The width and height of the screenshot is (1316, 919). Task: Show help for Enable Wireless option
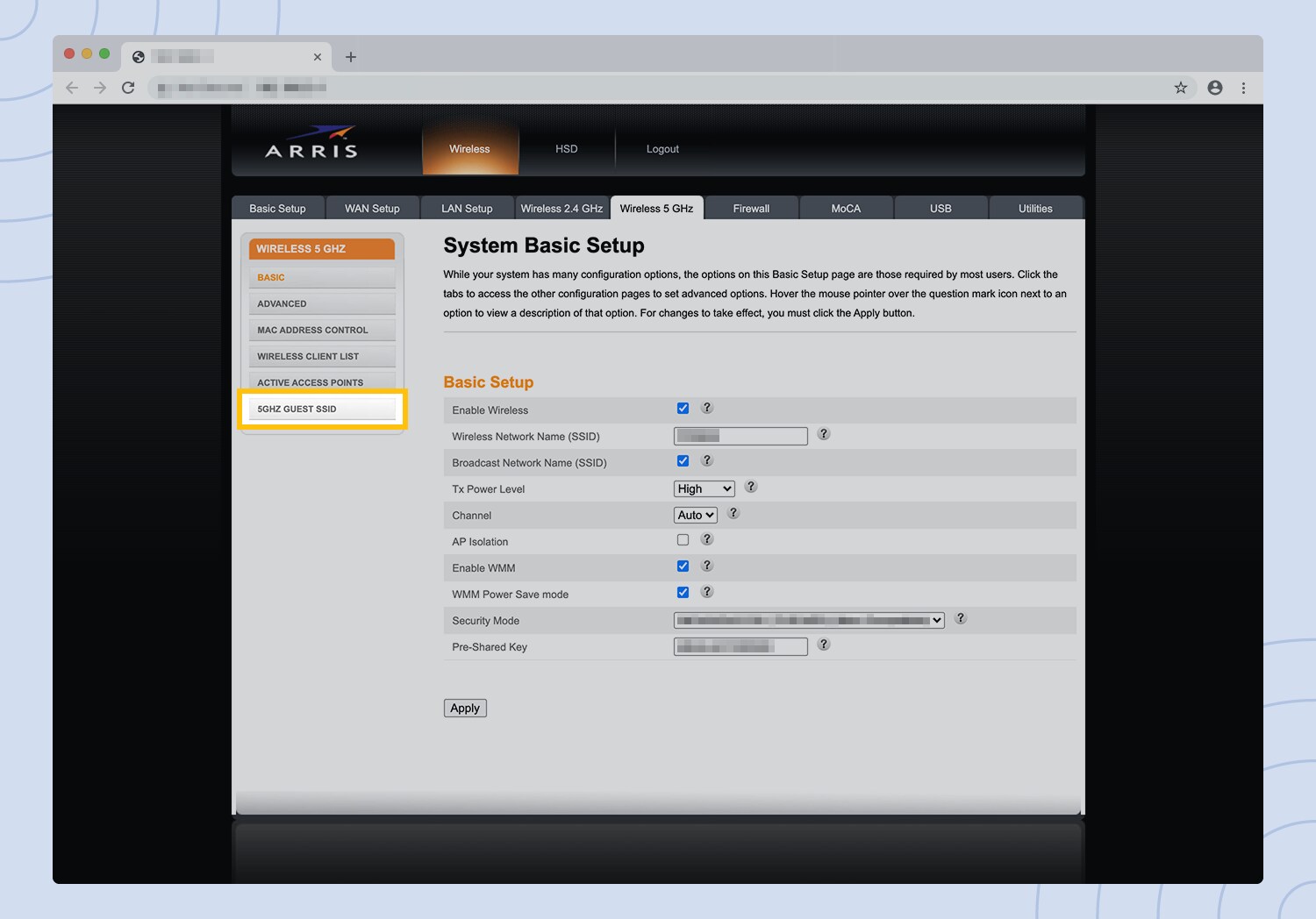click(707, 408)
